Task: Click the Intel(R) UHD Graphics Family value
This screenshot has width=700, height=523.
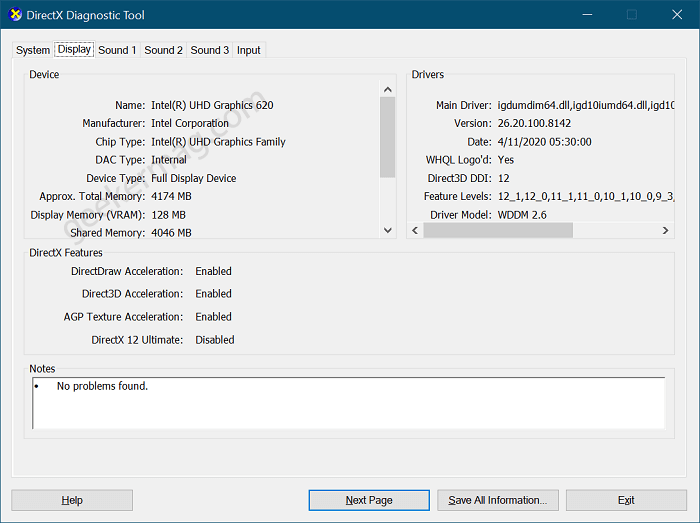Action: pos(218,142)
